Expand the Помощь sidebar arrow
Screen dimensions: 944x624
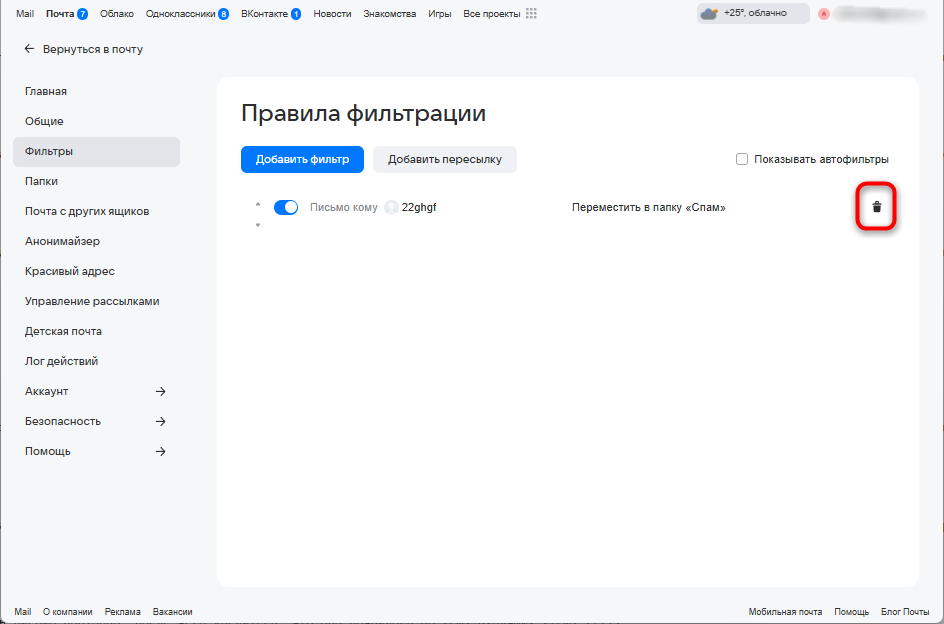(x=160, y=451)
